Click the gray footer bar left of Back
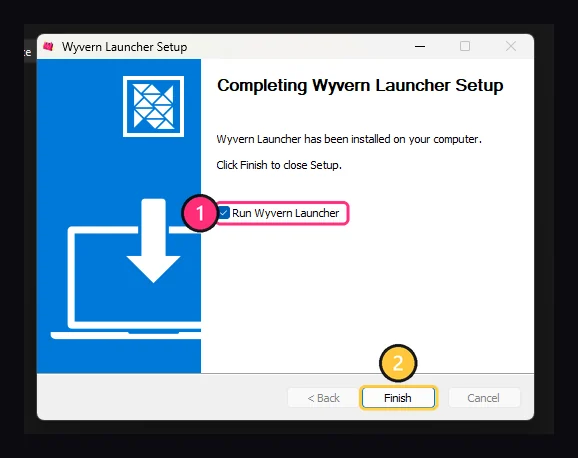The image size is (578, 458). click(162, 397)
